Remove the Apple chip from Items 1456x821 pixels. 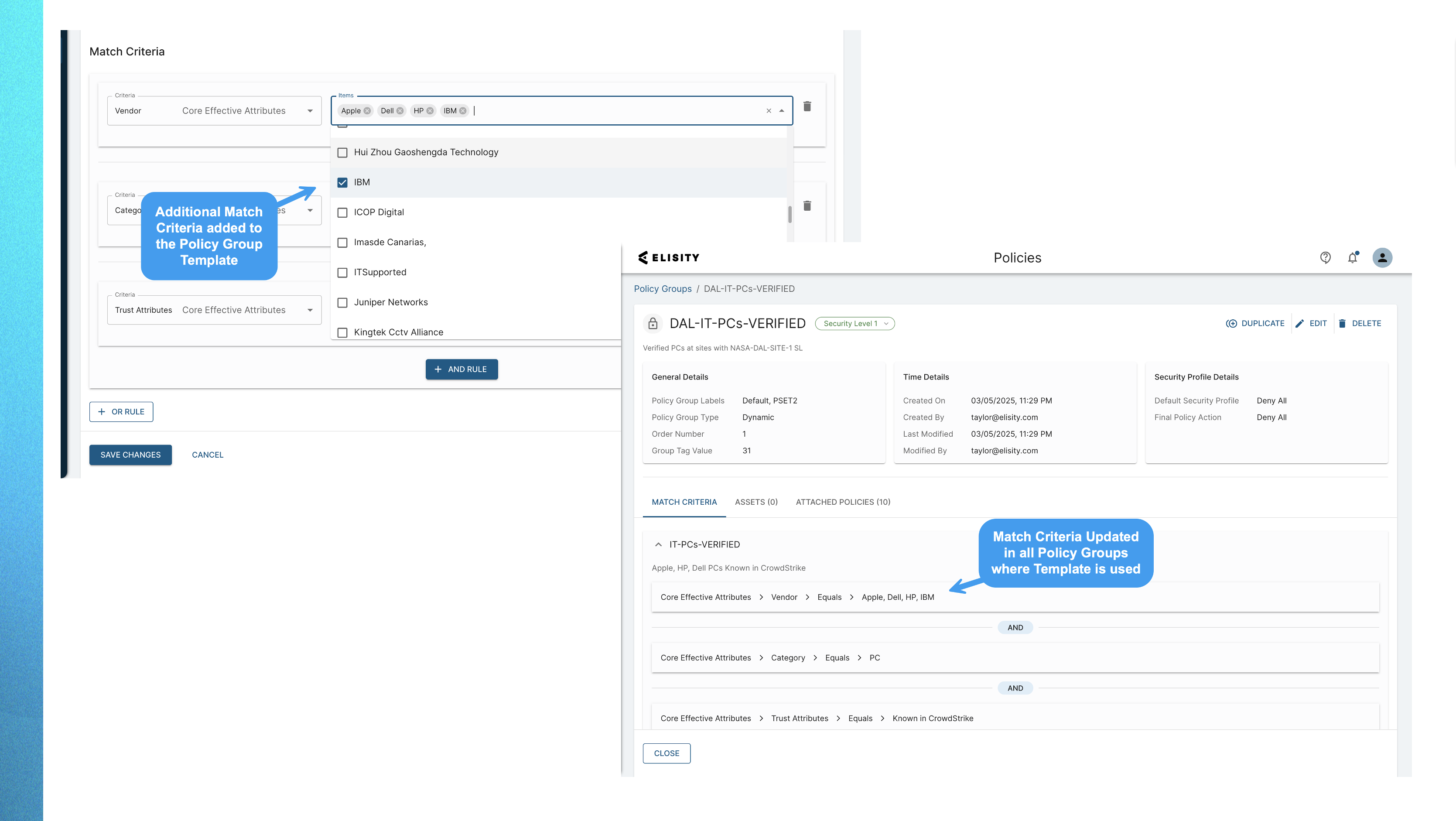click(x=367, y=111)
